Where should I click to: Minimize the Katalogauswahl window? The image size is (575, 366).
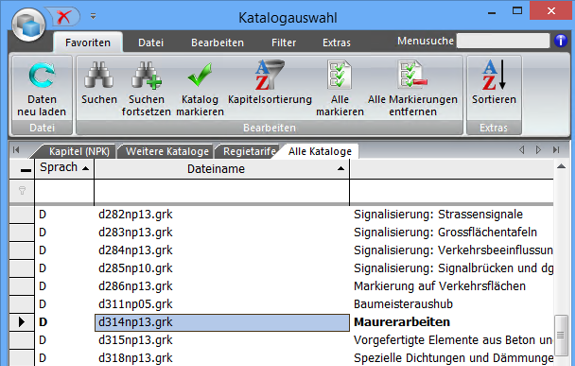click(x=492, y=12)
